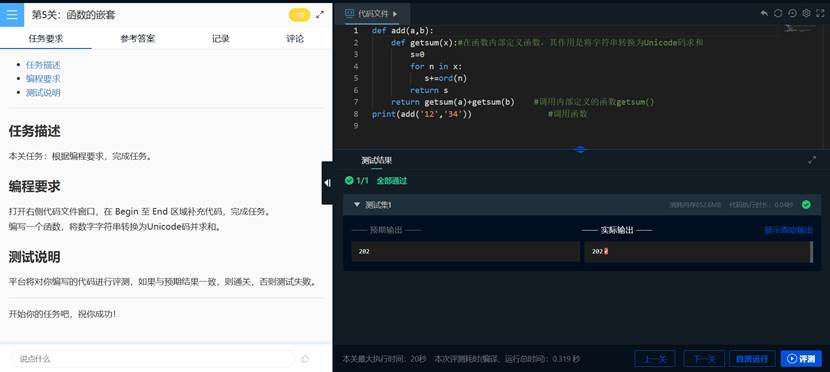Go to the next level 下一关
Screen dimensions: 830x372
704,358
